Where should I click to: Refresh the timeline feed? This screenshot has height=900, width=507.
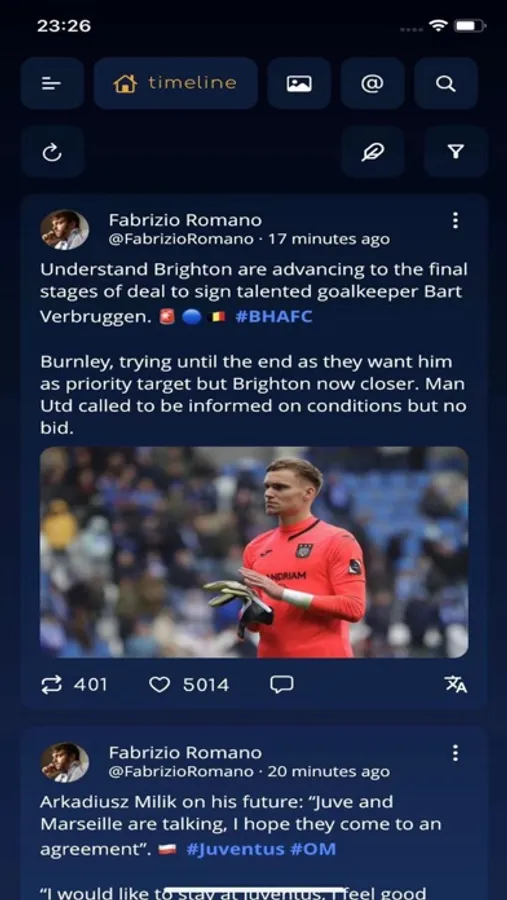[53, 152]
